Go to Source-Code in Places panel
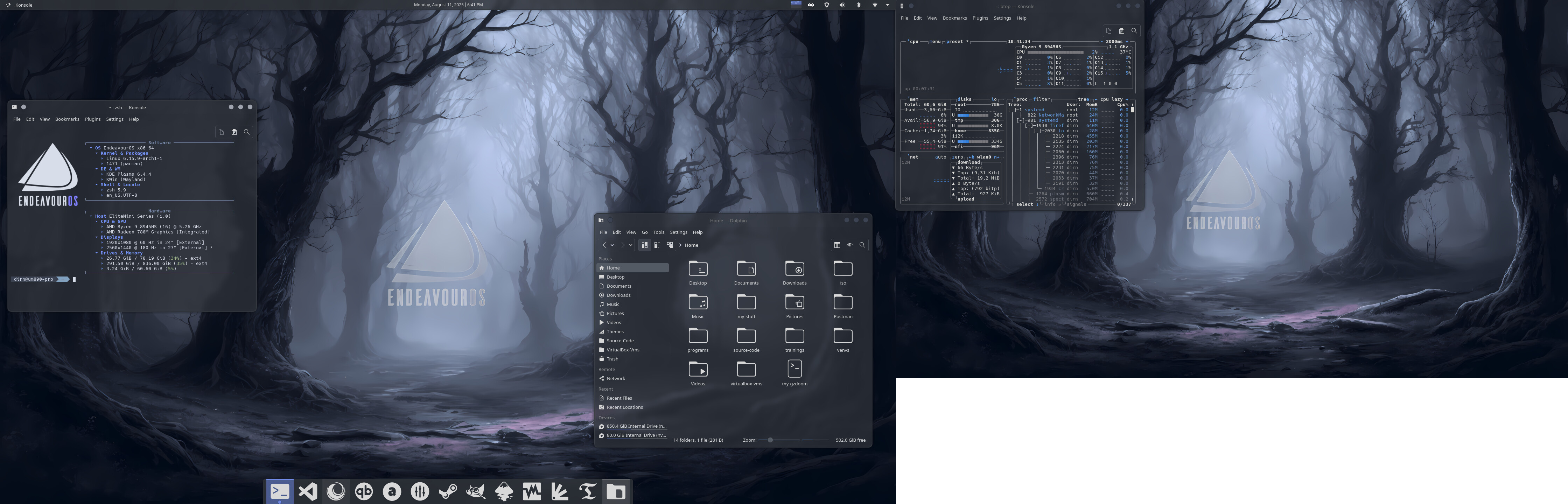The height and width of the screenshot is (504, 1568). pyautogui.click(x=619, y=341)
